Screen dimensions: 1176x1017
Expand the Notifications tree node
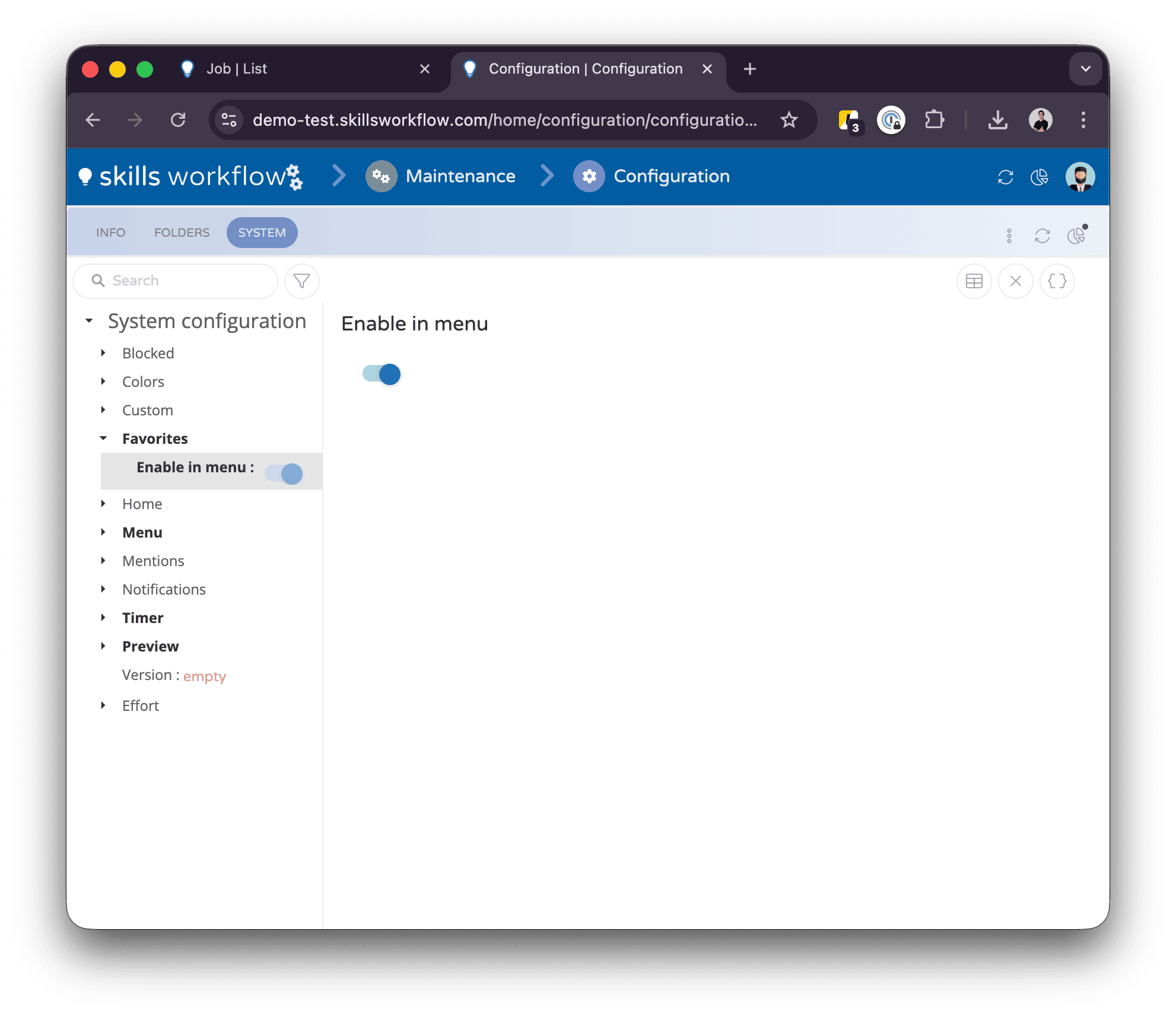point(103,589)
